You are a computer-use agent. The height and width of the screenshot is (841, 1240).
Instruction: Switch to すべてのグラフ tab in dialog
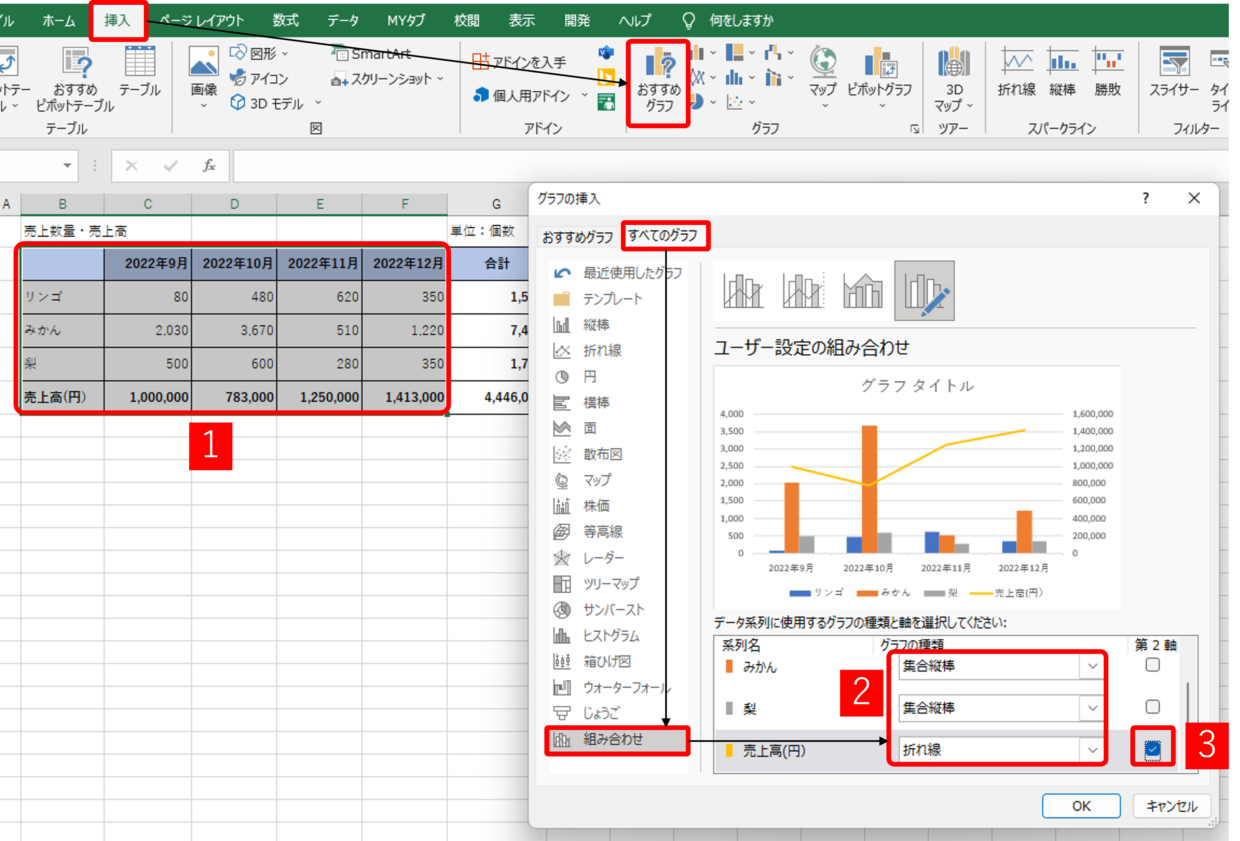tap(664, 237)
